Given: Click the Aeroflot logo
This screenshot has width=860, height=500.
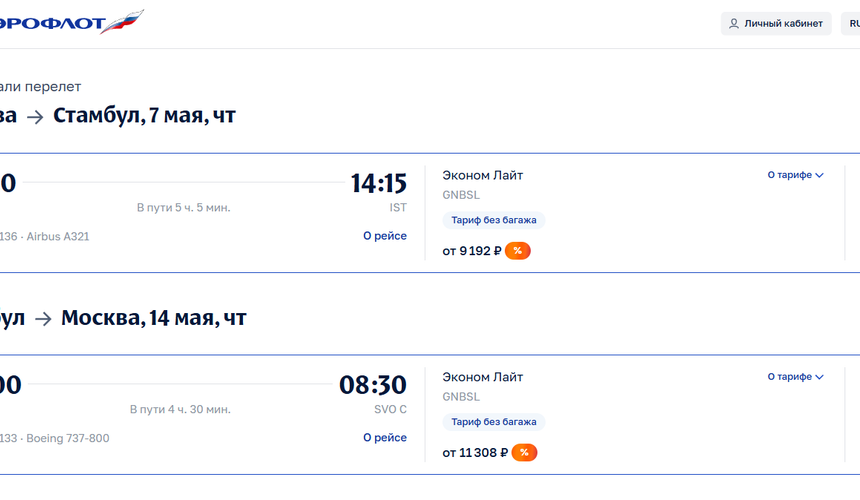Looking at the screenshot, I should 70,23.
